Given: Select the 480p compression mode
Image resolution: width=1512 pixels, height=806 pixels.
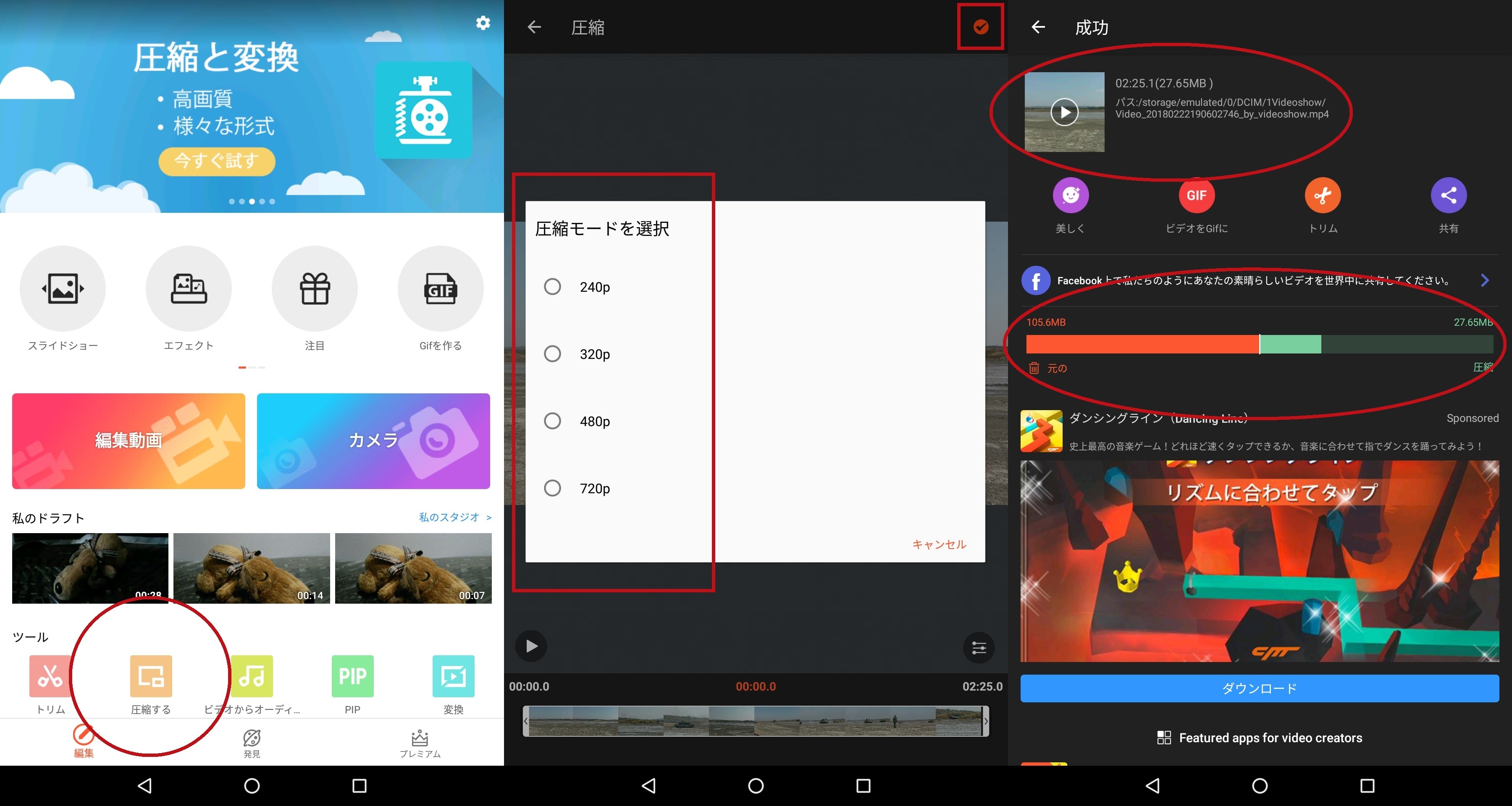Looking at the screenshot, I should tap(552, 421).
